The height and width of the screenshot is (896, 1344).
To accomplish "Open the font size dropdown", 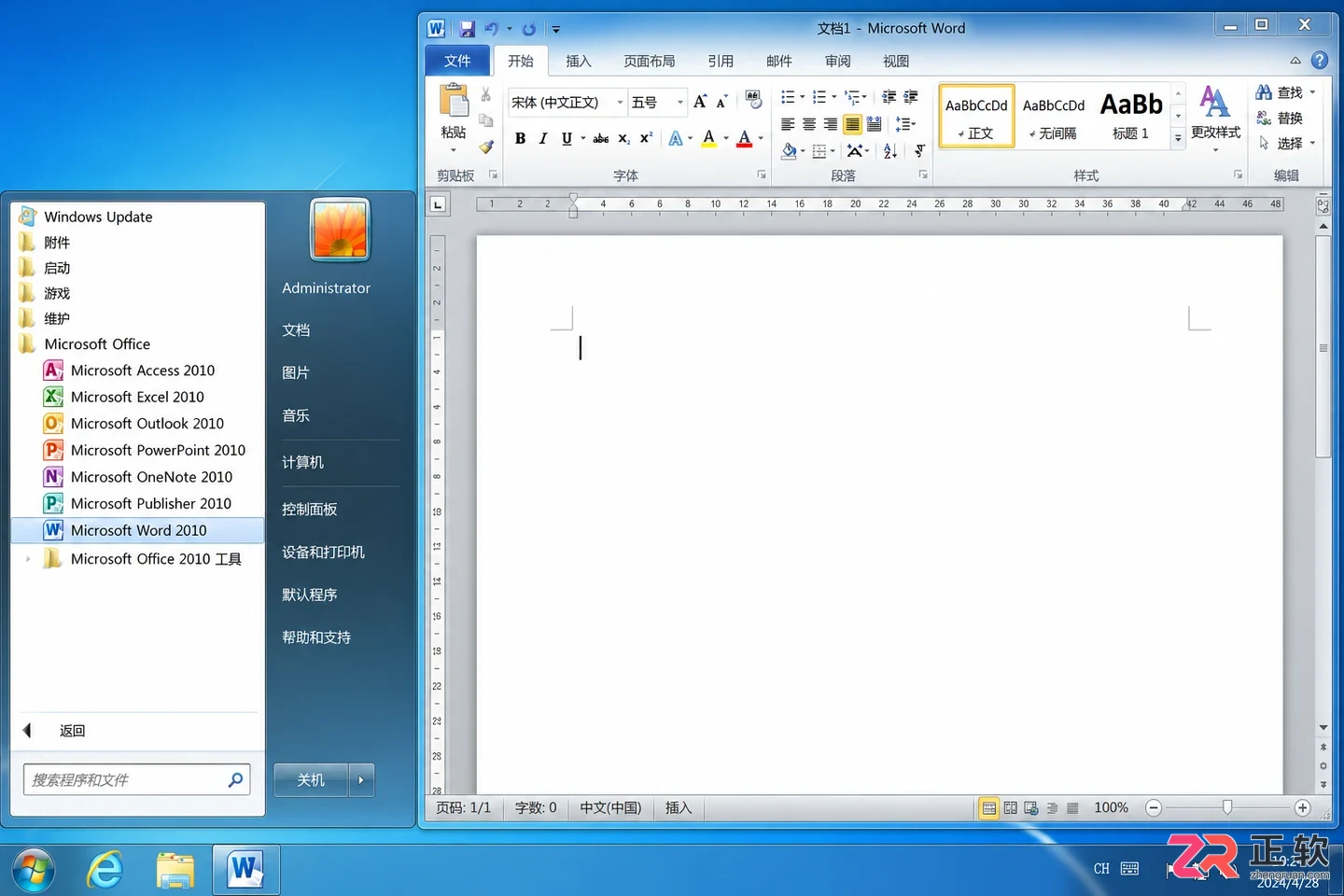I will (680, 102).
